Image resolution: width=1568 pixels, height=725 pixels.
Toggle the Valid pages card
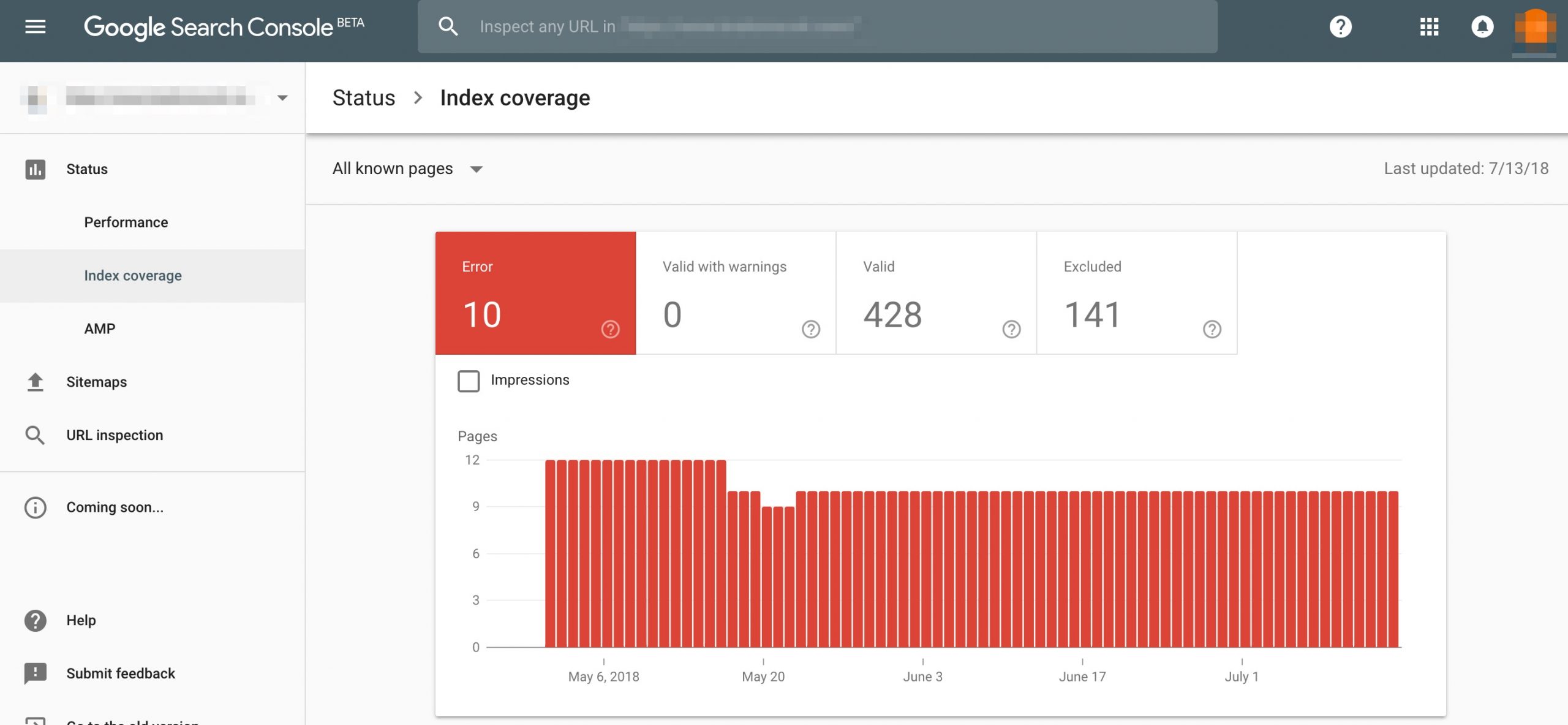point(935,292)
